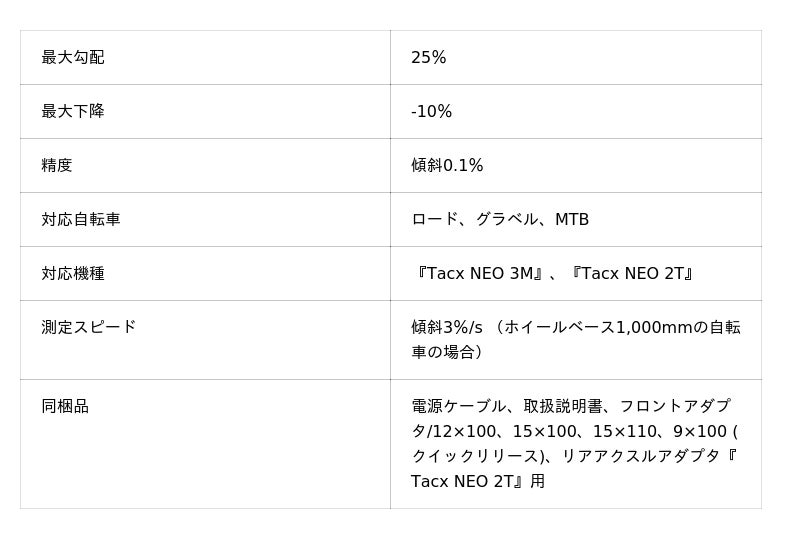Select the 傾斜3%/s speed value
The width and height of the screenshot is (800, 539).
447,328
